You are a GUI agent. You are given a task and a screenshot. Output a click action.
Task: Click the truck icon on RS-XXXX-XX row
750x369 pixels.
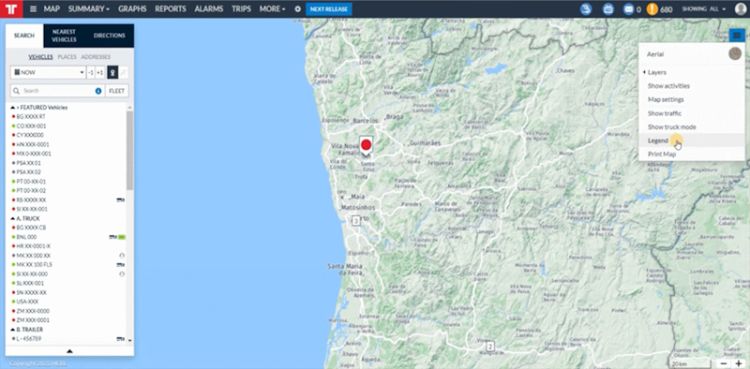[121, 200]
